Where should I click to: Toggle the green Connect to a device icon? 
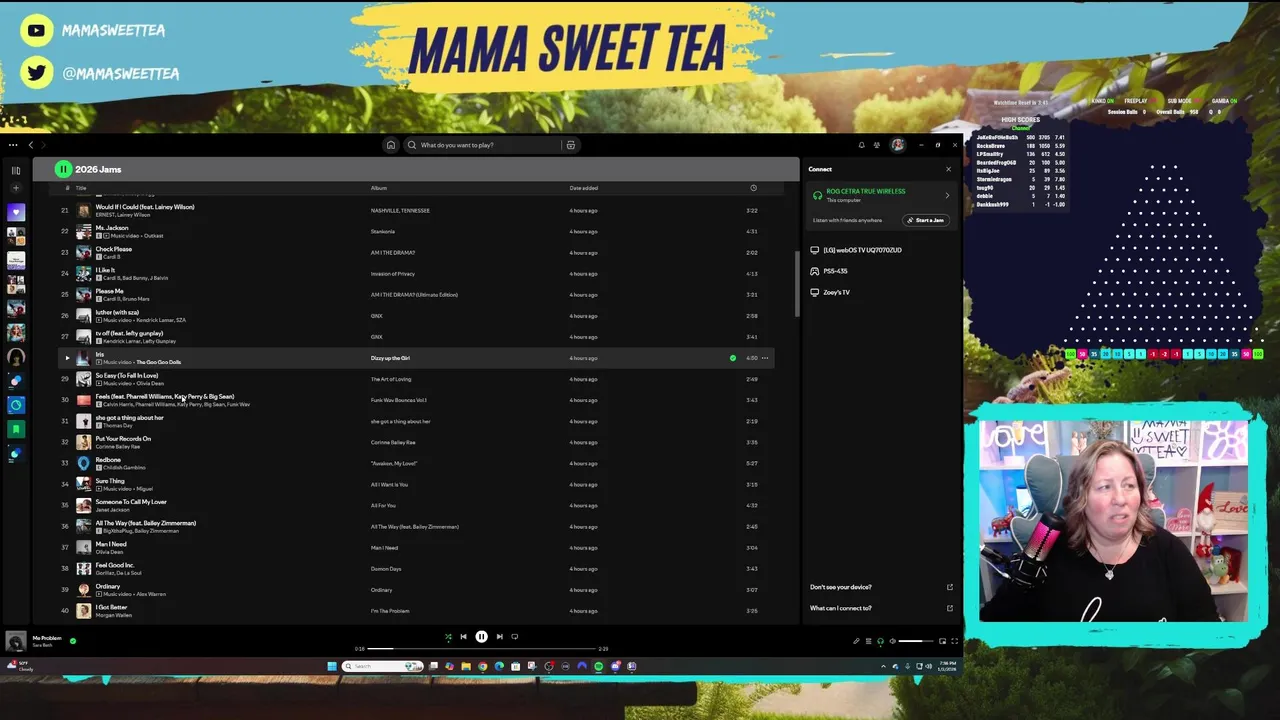coord(880,641)
